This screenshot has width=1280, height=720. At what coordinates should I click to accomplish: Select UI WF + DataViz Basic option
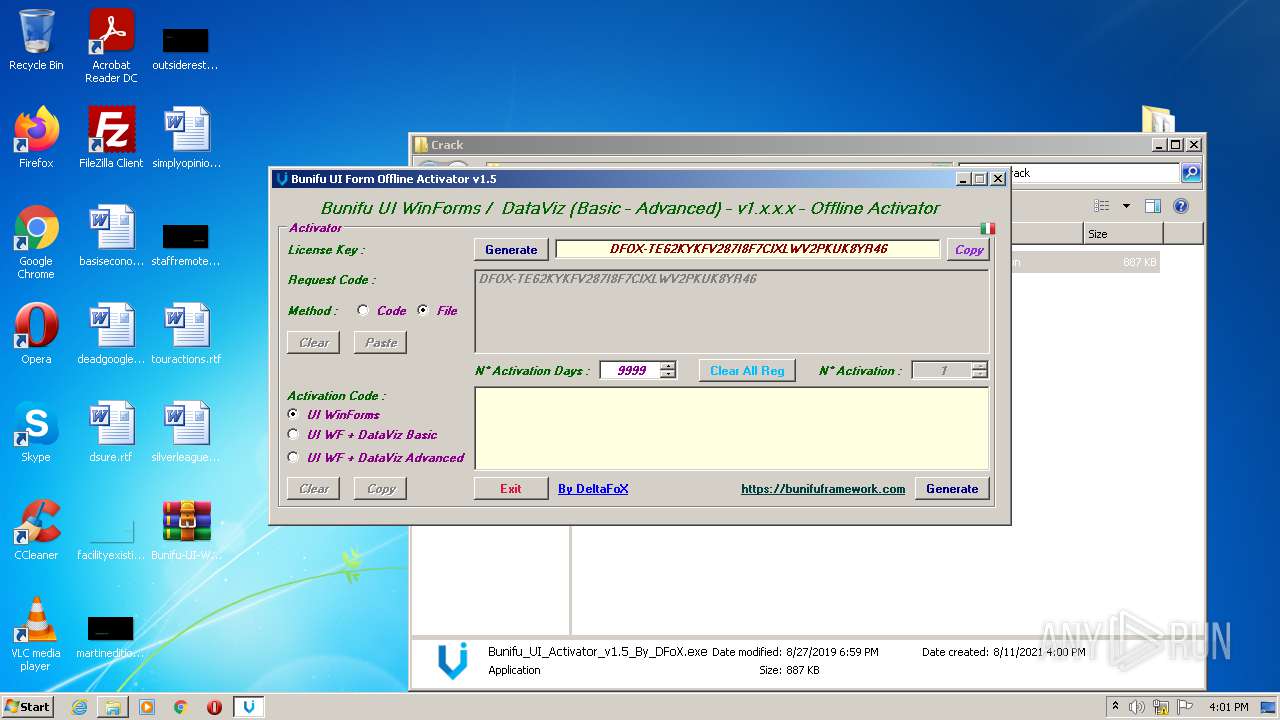pyautogui.click(x=293, y=435)
